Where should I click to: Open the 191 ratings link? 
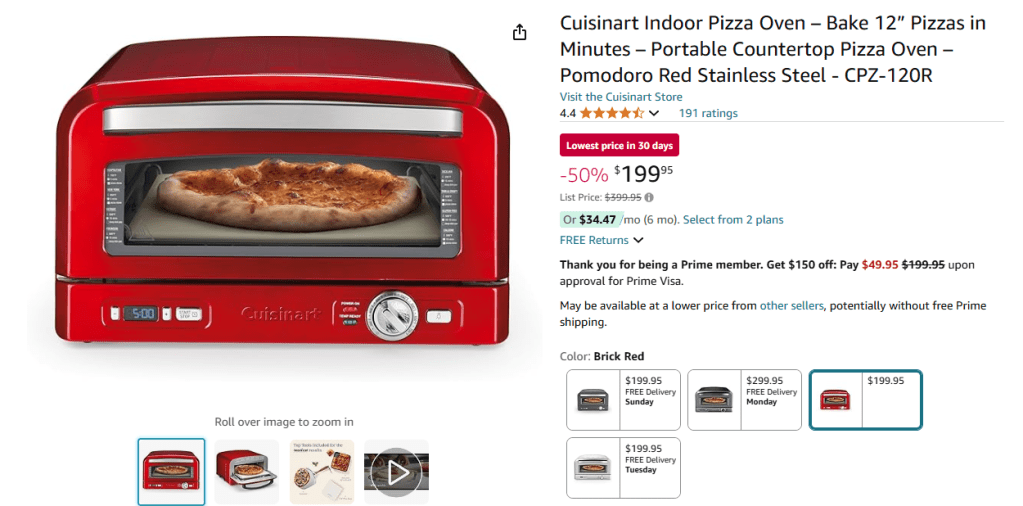708,114
